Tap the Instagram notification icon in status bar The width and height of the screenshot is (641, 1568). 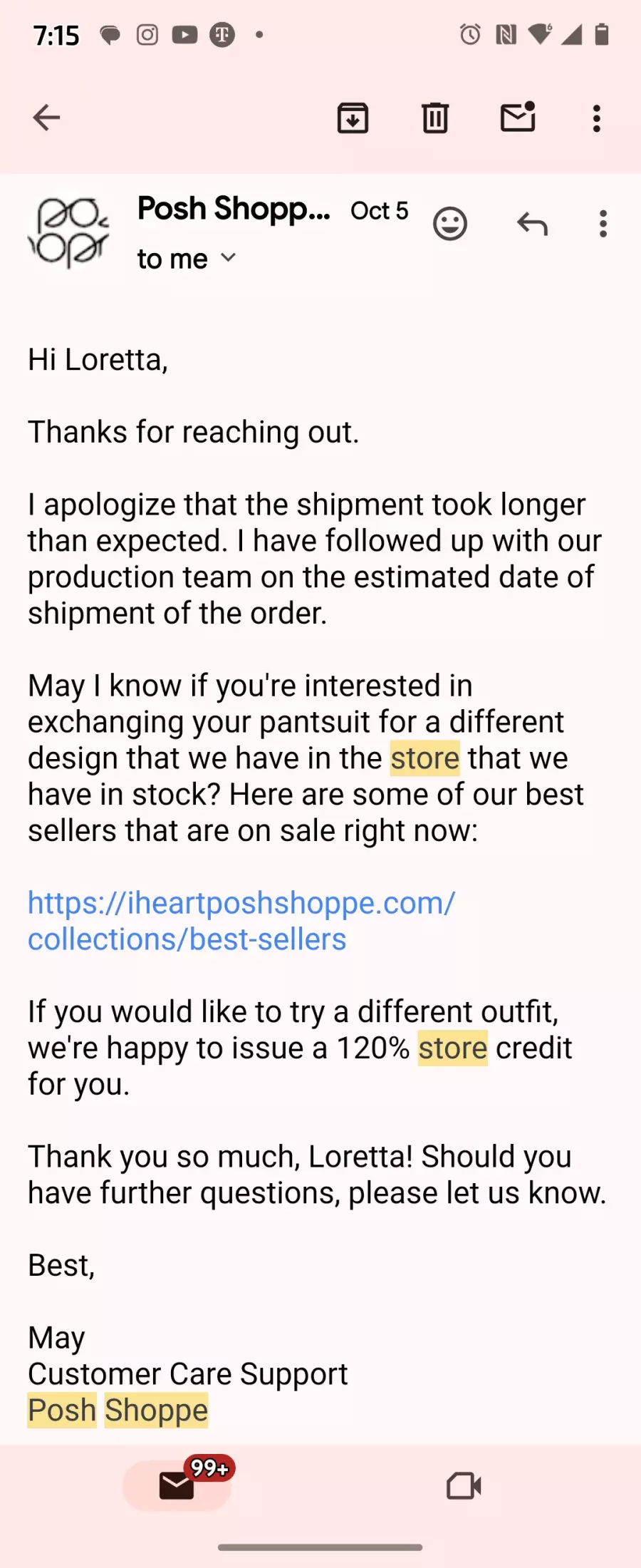point(147,34)
